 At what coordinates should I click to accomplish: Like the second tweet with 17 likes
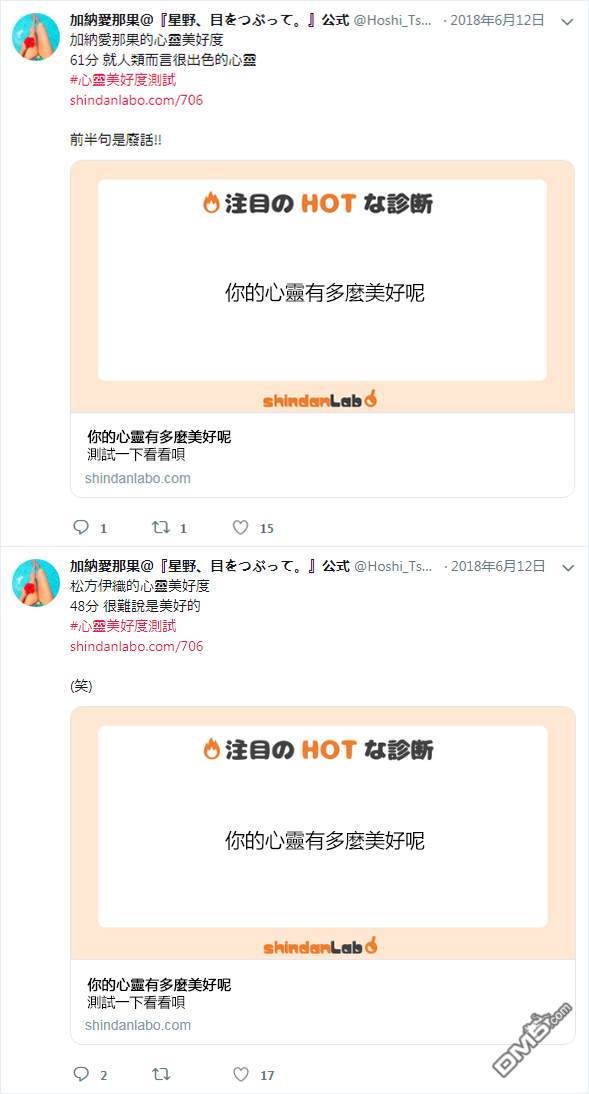(241, 1074)
